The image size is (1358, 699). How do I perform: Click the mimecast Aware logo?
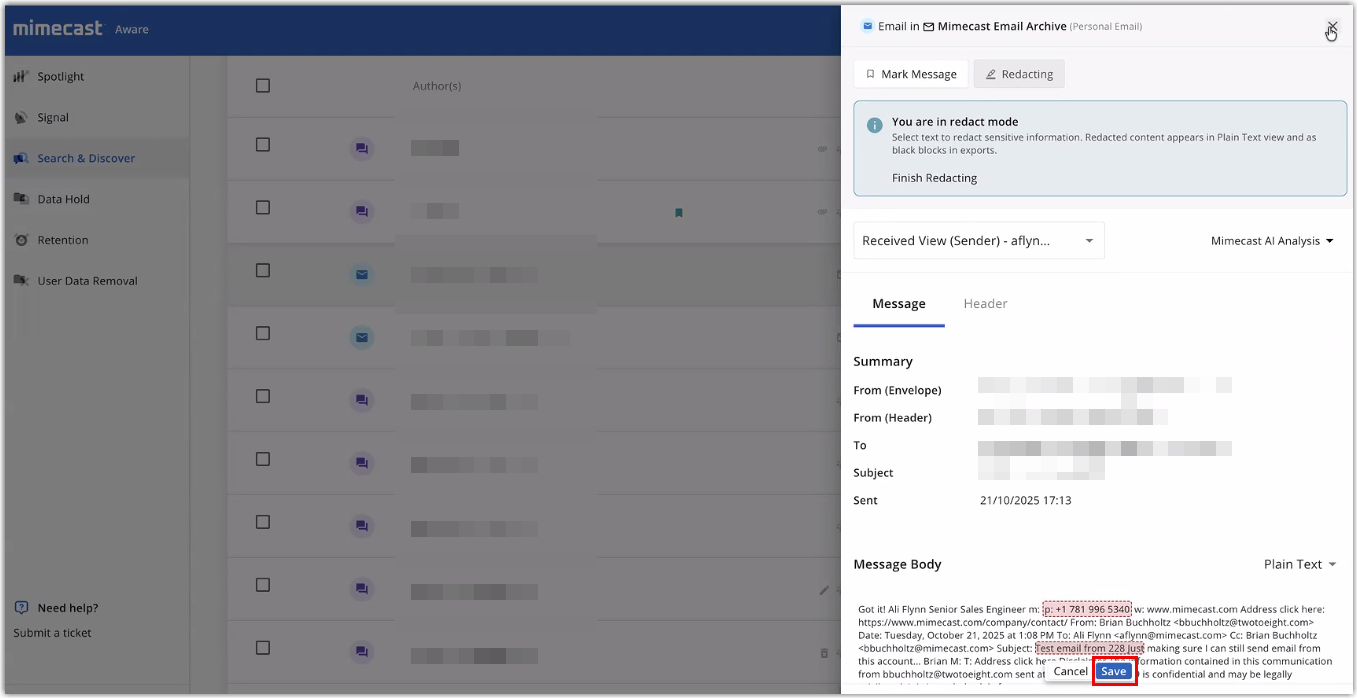[x=81, y=28]
